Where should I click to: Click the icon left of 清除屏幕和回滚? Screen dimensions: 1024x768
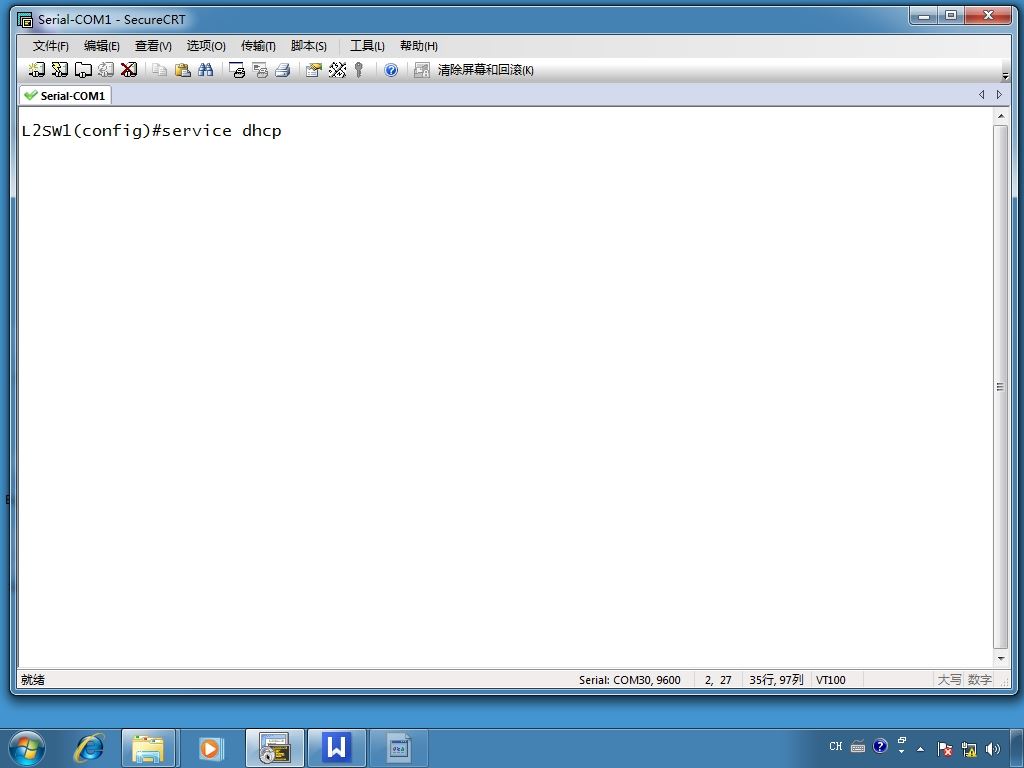(x=422, y=70)
